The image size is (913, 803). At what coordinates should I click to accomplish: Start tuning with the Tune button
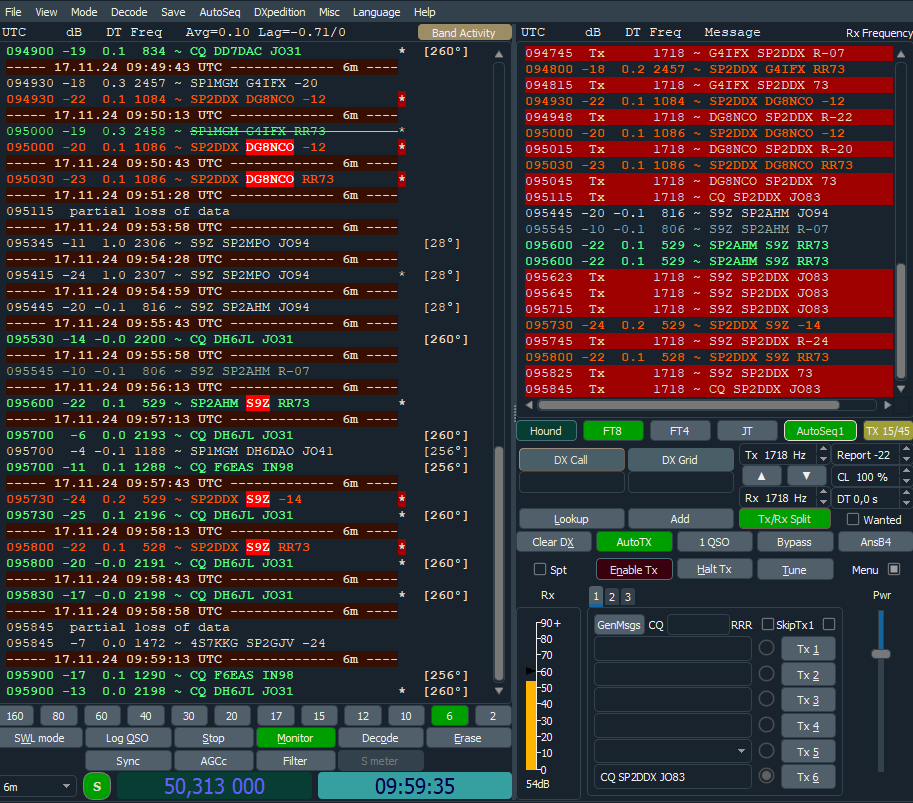(x=794, y=569)
